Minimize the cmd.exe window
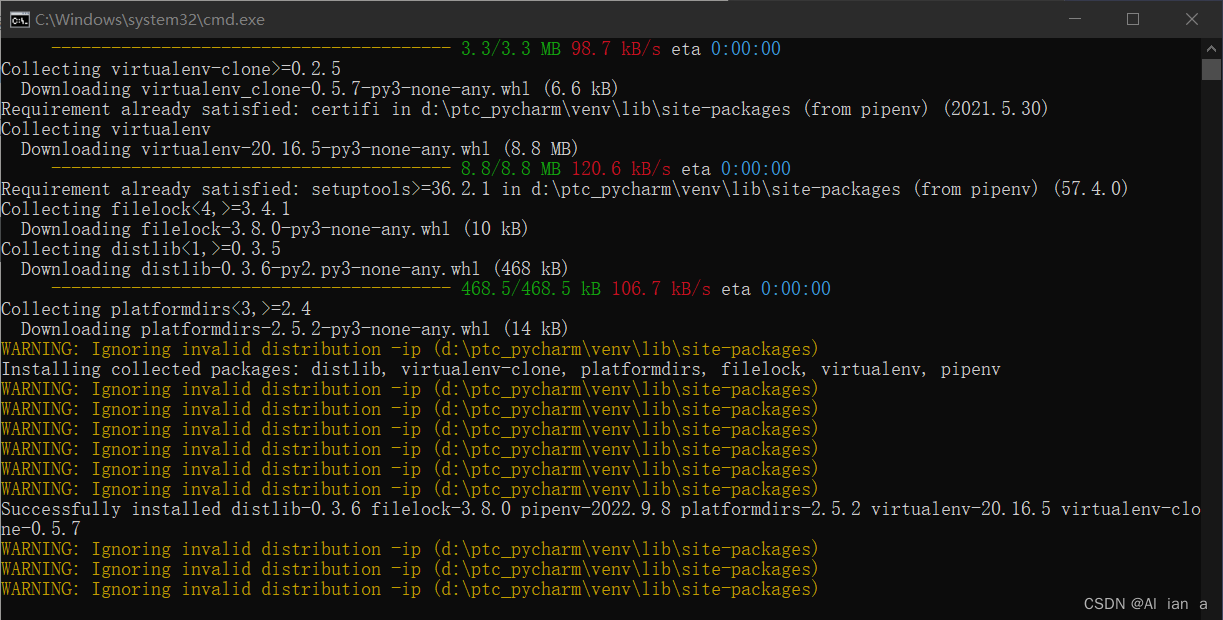Image resolution: width=1223 pixels, height=620 pixels. [x=1074, y=19]
